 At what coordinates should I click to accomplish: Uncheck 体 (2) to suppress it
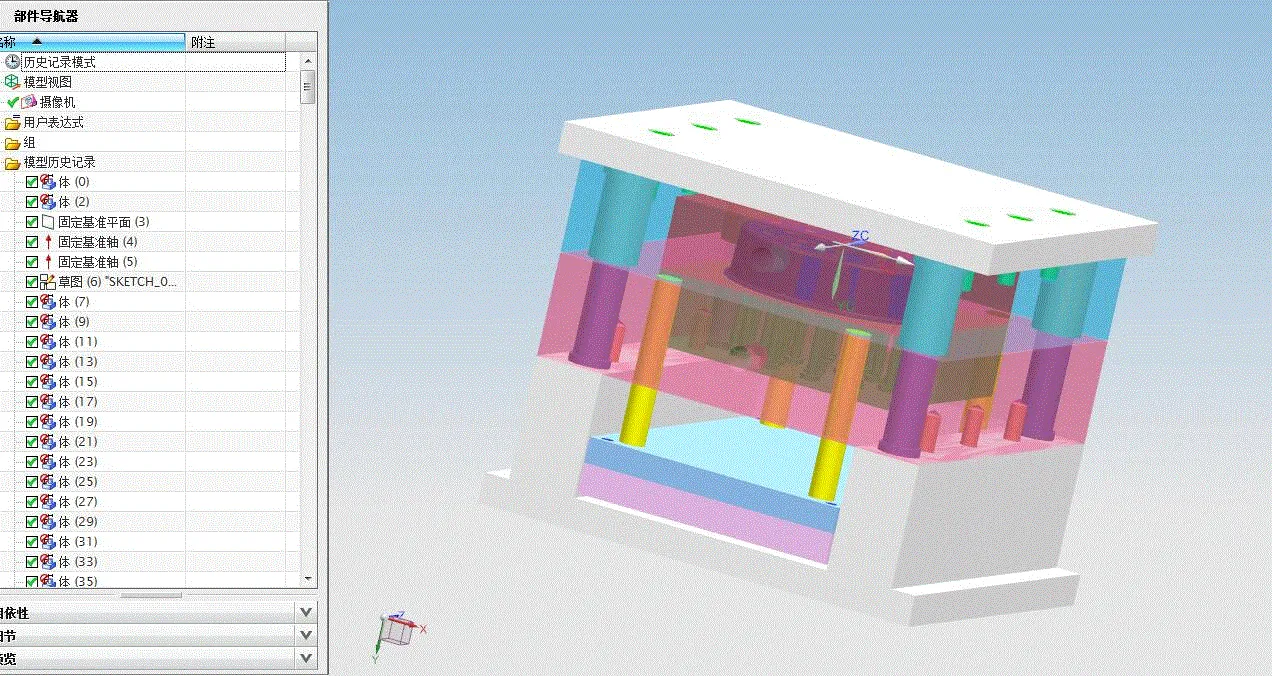(x=31, y=201)
